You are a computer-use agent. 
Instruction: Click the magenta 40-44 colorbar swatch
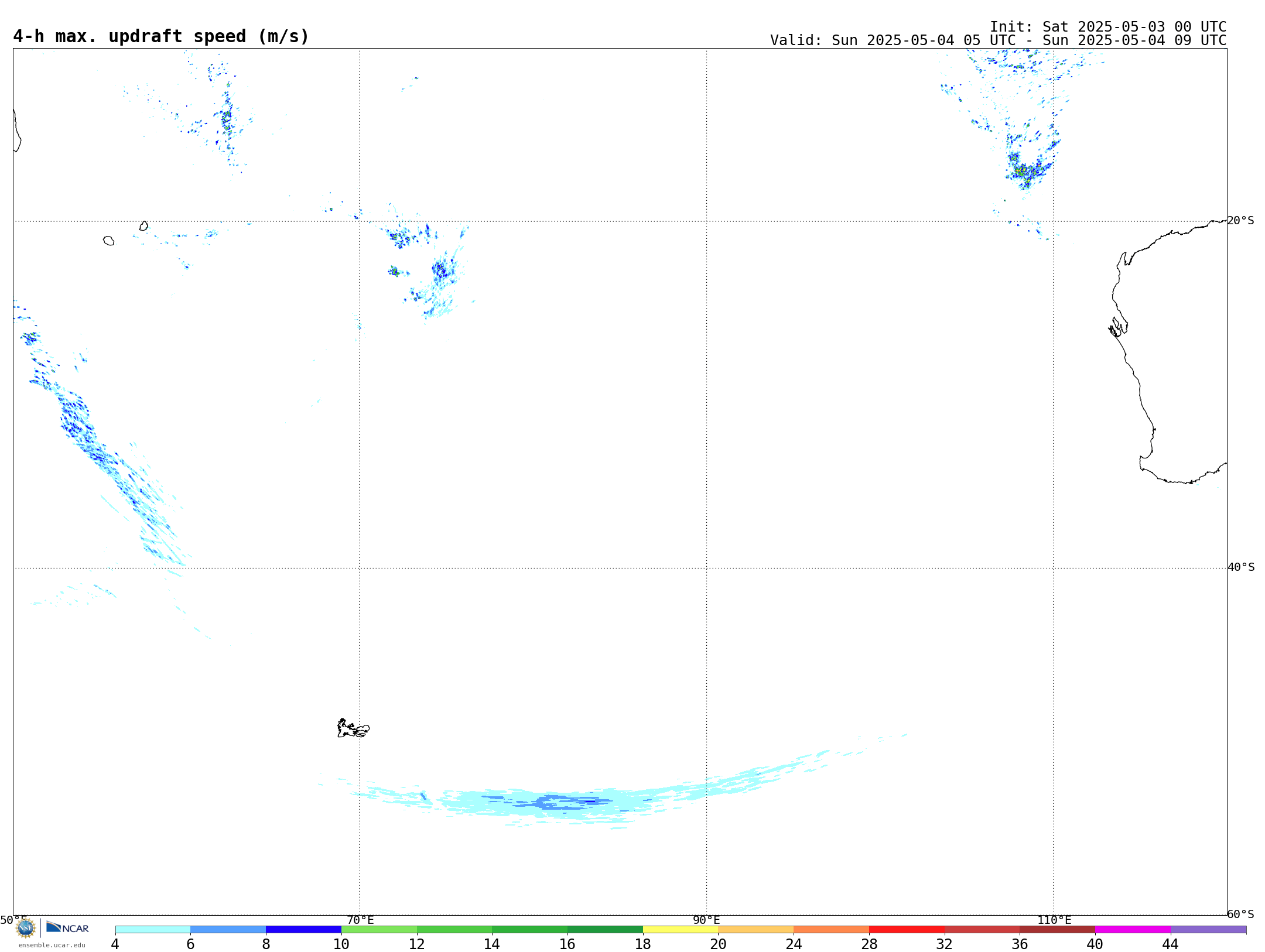point(1133,930)
